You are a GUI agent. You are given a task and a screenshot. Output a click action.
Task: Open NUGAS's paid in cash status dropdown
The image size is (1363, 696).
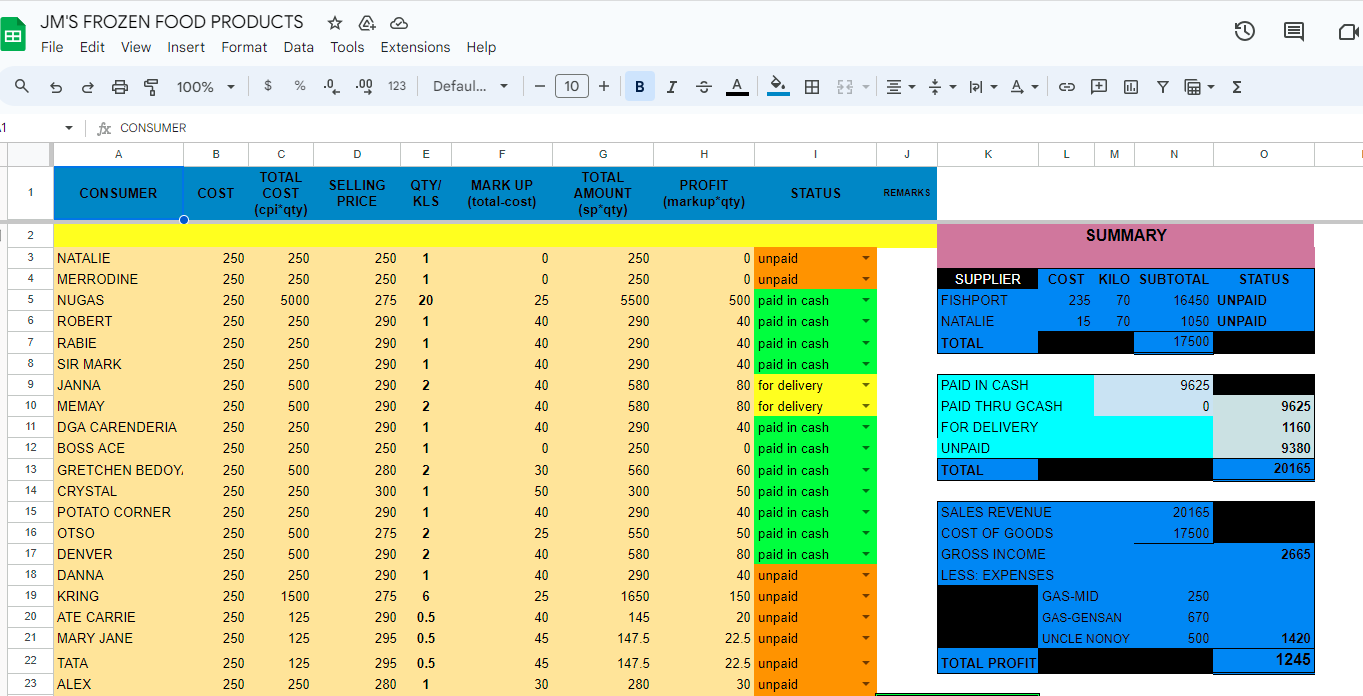pyautogui.click(x=866, y=300)
